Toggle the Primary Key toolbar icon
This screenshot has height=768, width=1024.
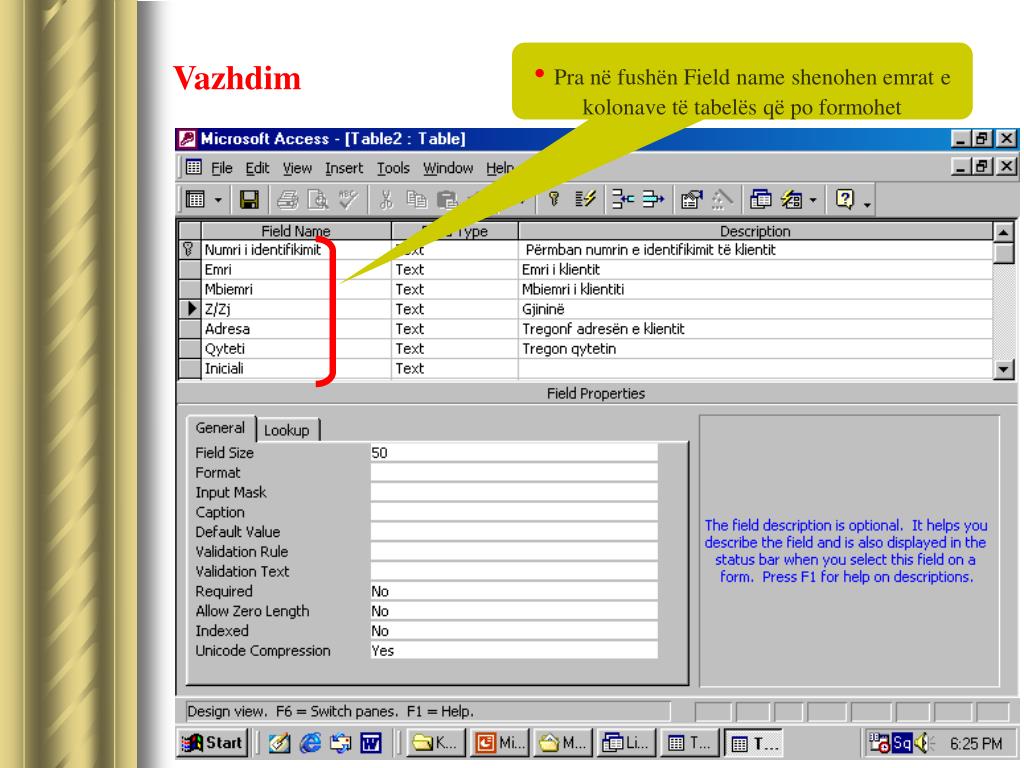pos(554,199)
